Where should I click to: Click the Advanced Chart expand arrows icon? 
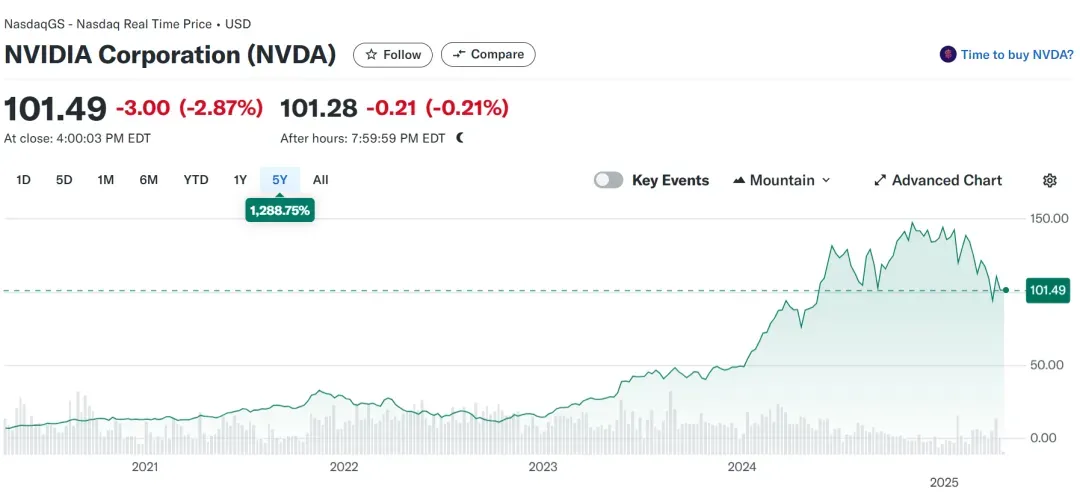[880, 180]
